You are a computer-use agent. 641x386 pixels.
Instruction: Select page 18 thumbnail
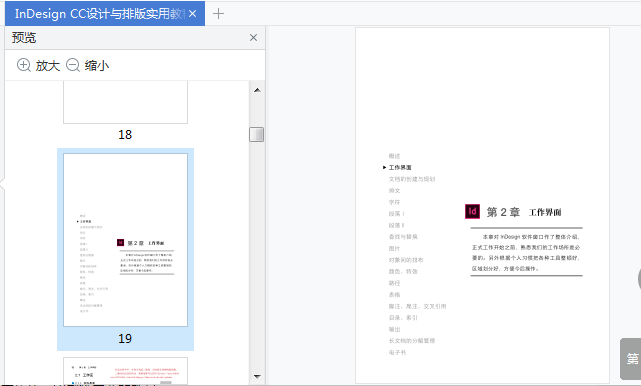tap(126, 102)
